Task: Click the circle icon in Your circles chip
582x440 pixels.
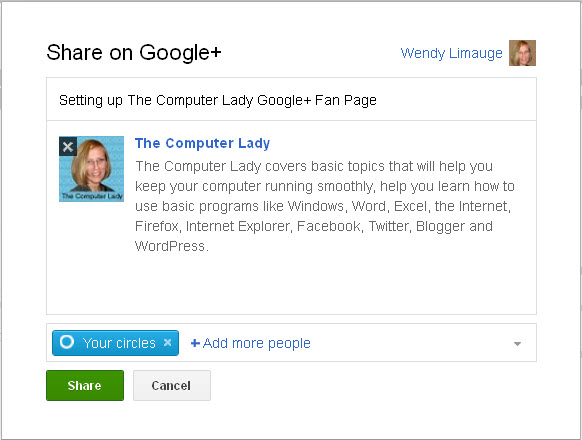Action: click(x=67, y=342)
